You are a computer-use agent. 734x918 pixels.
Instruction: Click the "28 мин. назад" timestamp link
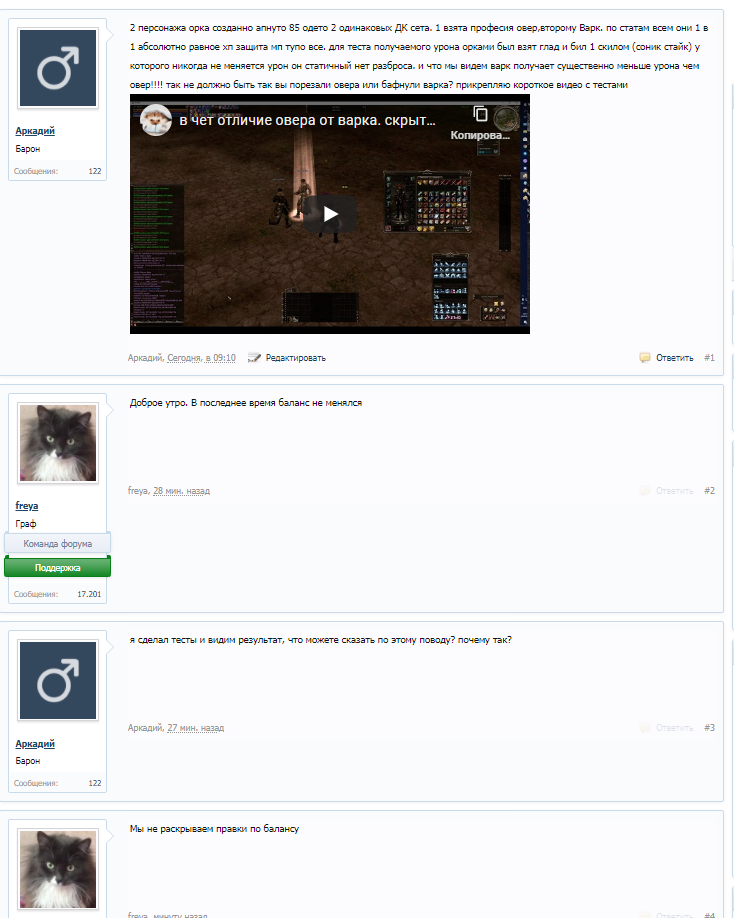coord(181,491)
